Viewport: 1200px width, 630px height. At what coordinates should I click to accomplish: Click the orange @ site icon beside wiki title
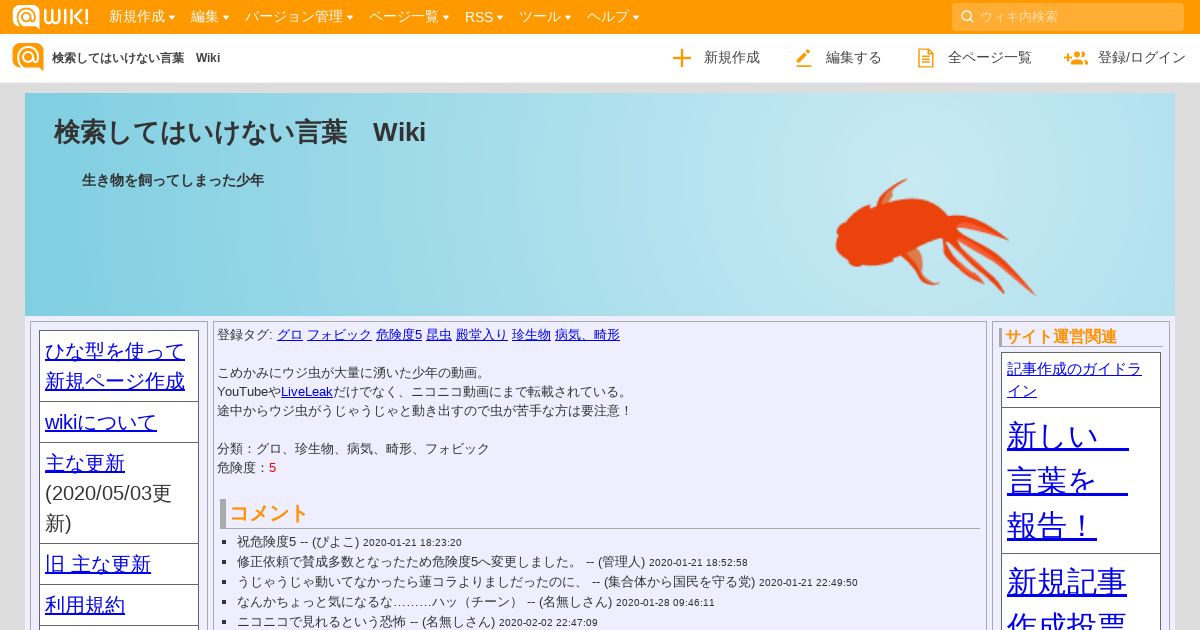coord(28,57)
